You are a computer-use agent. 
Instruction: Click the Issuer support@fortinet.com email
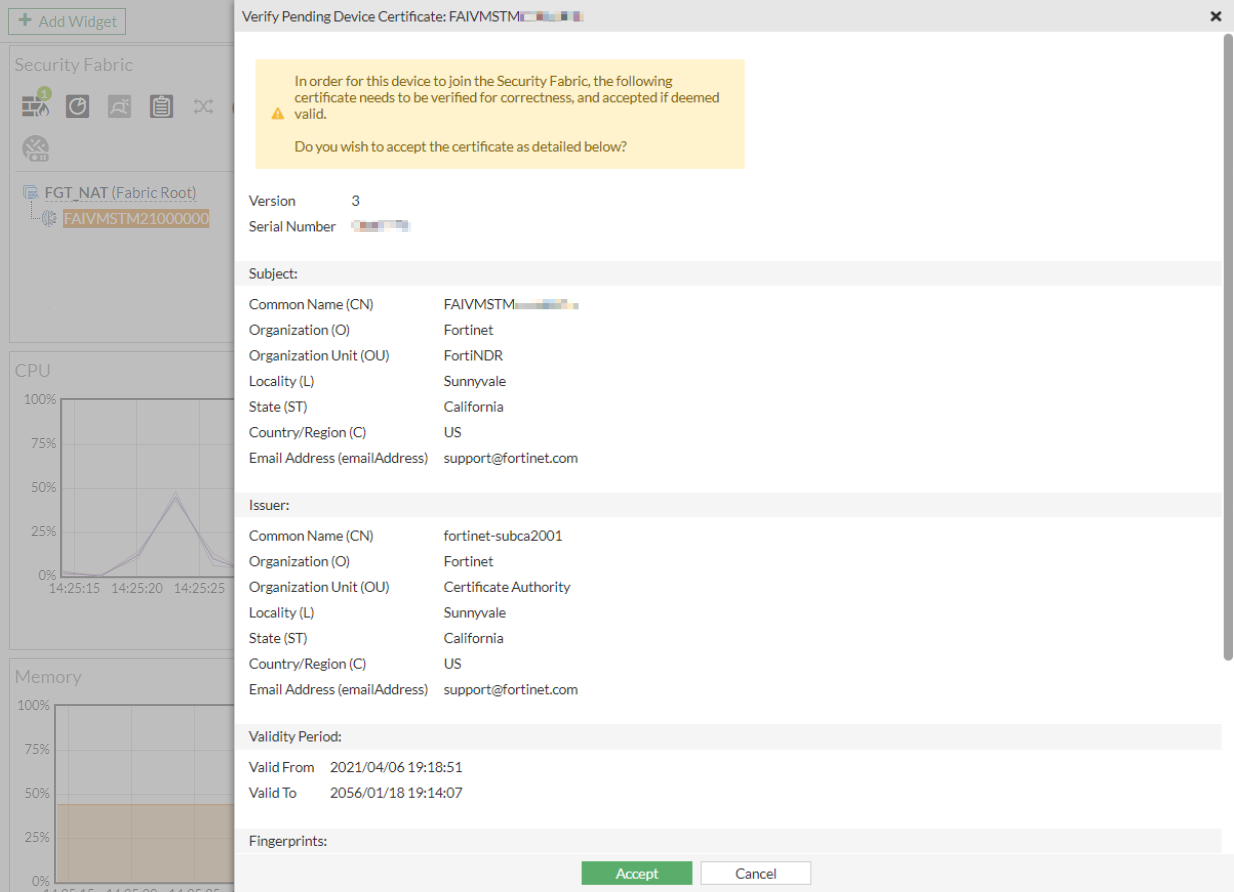[x=511, y=689]
